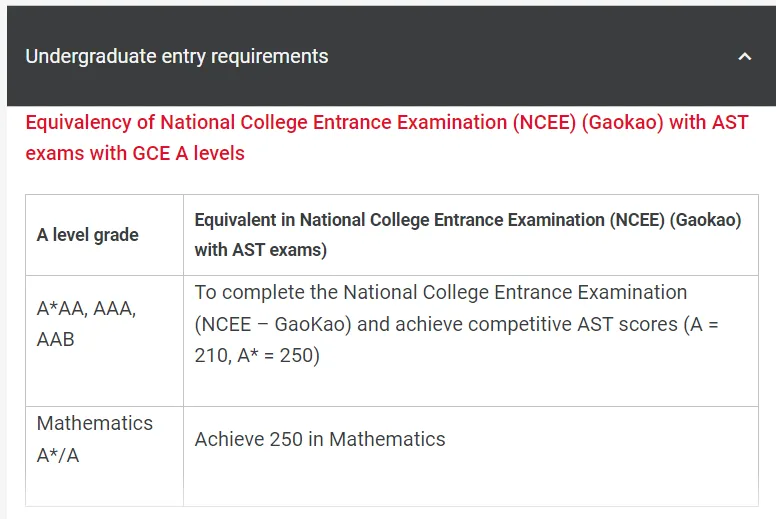Screen dimensions: 776x519
Task: Click '(Gaokao)' in the table column header
Action: [x=699, y=220]
